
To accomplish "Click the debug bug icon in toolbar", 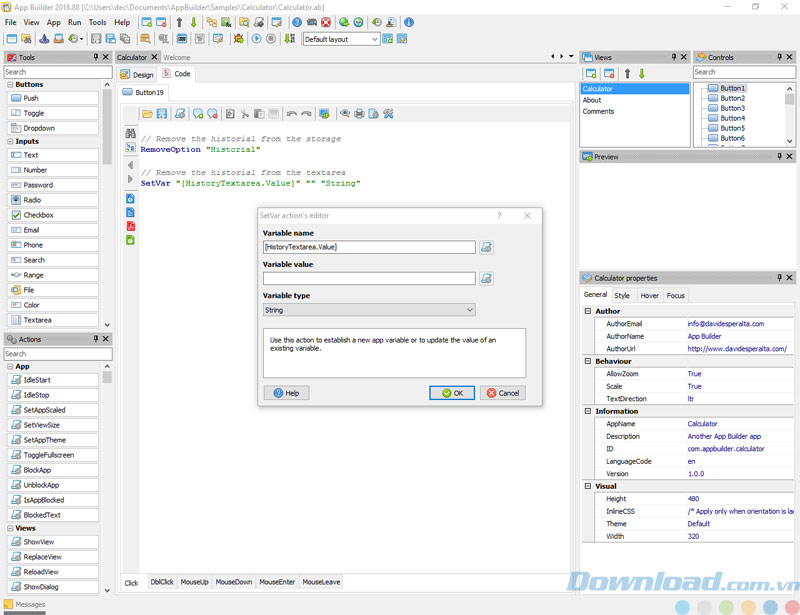I will point(238,39).
